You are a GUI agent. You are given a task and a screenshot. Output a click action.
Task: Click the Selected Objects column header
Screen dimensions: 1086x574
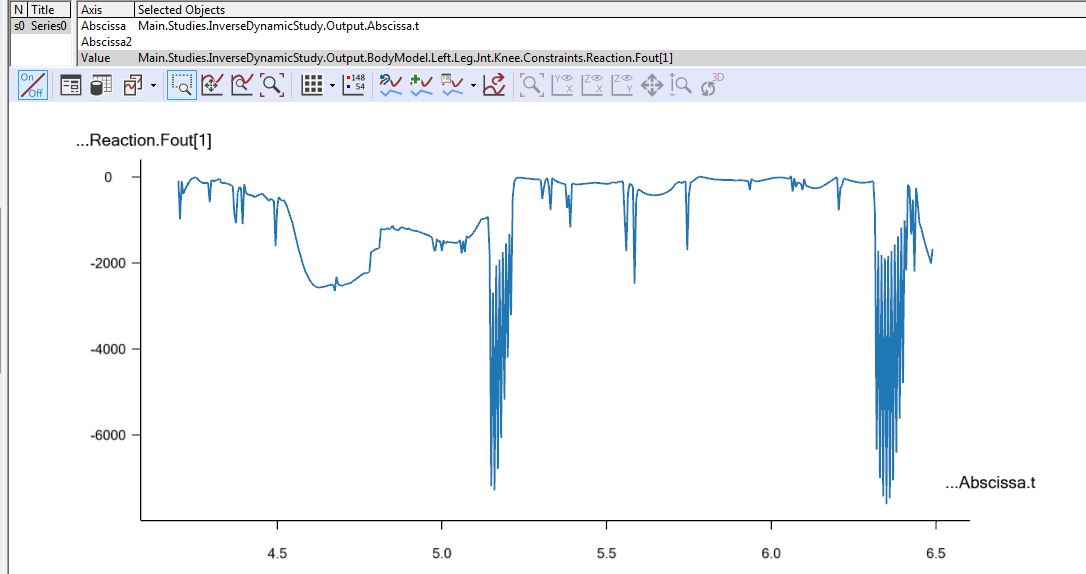click(609, 10)
